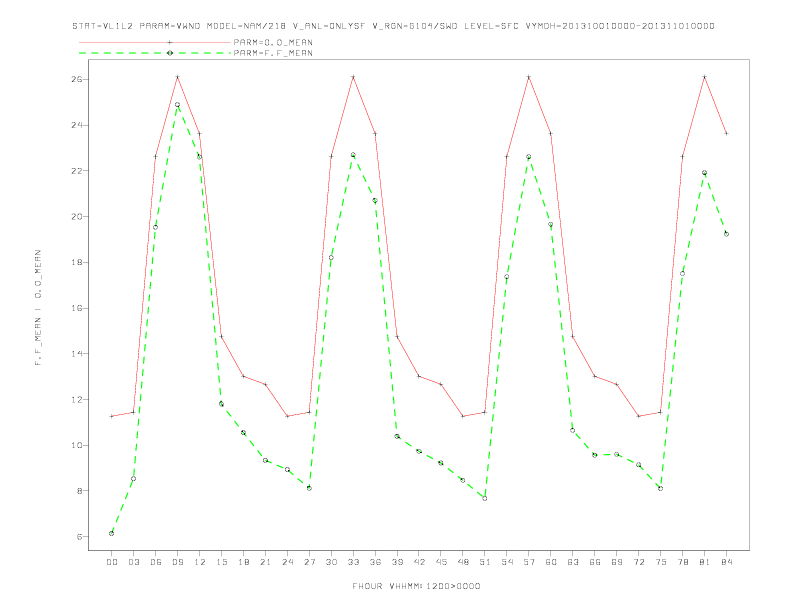Click x-axis tick label 33
This screenshot has height=612, width=792.
coord(353,562)
